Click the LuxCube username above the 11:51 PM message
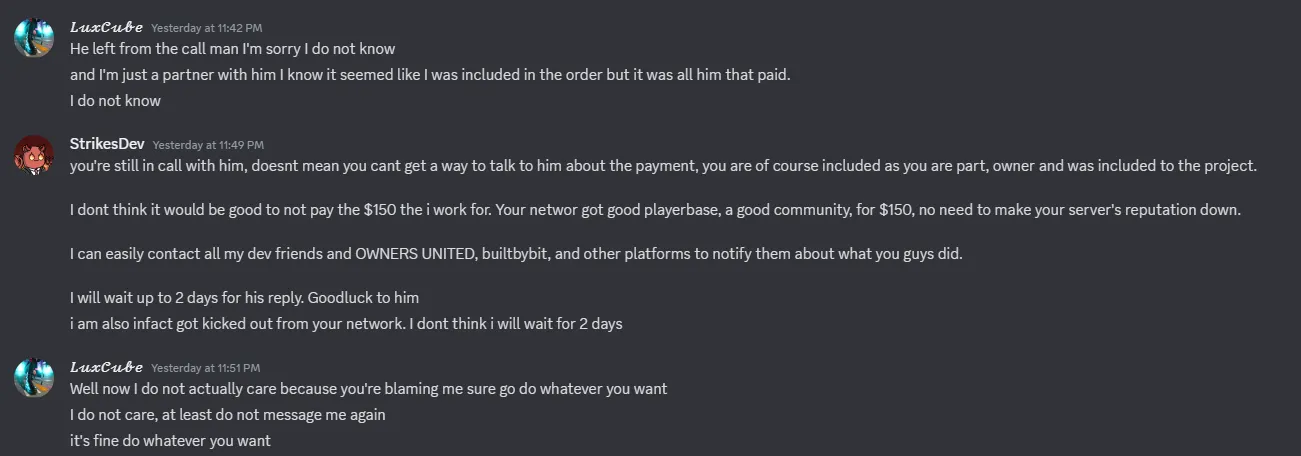The height and width of the screenshot is (456, 1301). (x=106, y=367)
